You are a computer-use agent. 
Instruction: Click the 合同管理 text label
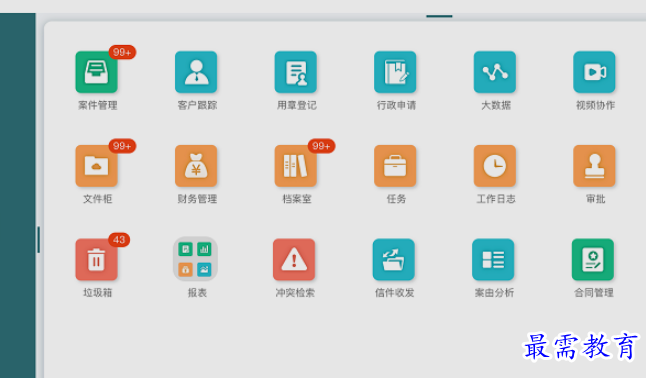pos(594,293)
